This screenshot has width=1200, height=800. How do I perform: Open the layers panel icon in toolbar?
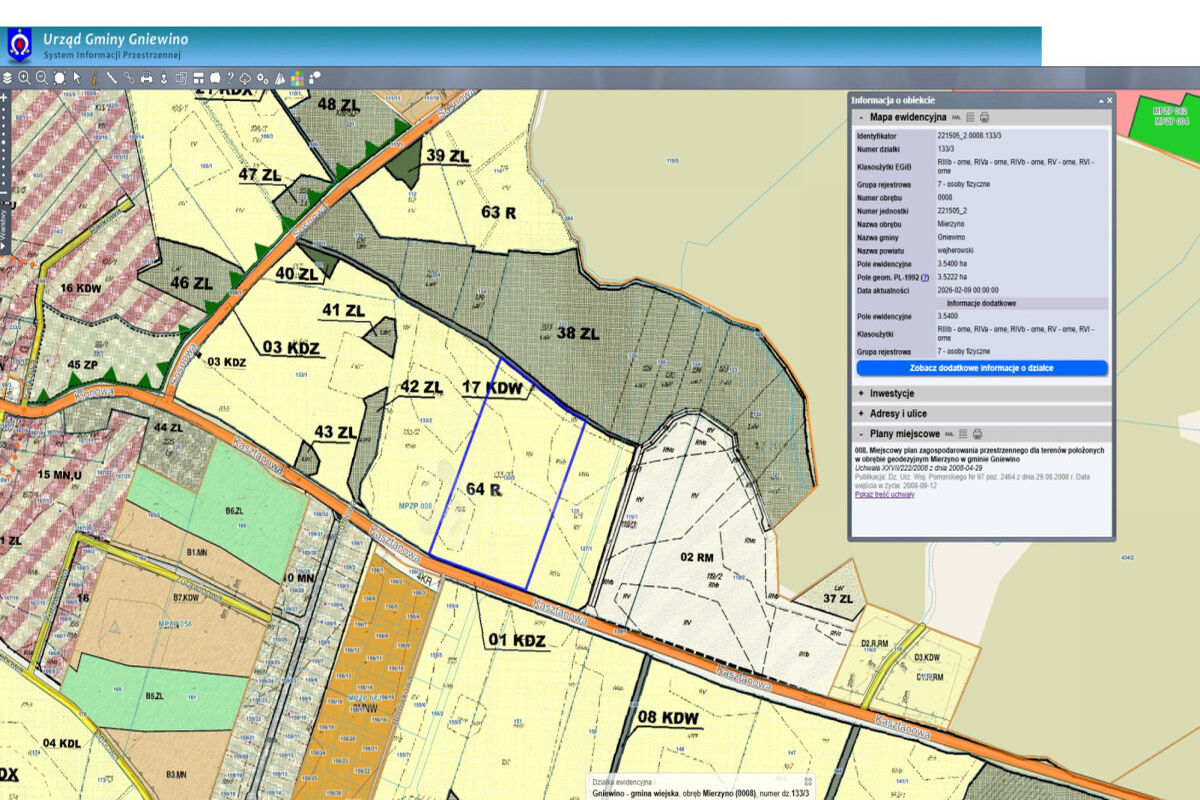tap(7, 77)
